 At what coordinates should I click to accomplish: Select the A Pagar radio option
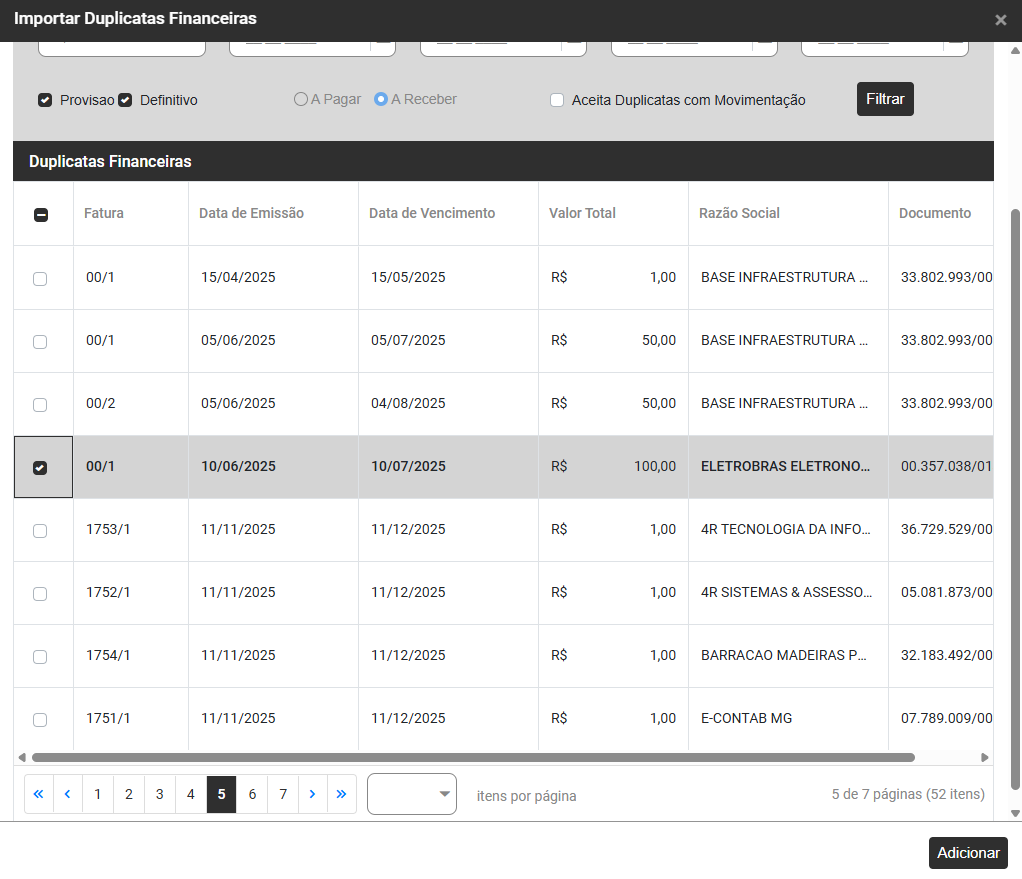coord(300,100)
